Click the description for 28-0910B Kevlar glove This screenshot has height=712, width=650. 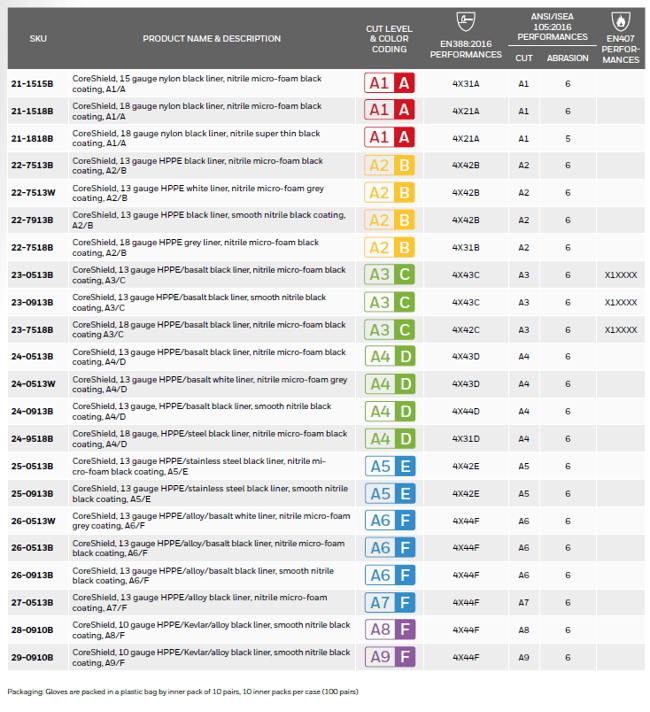[x=211, y=630]
